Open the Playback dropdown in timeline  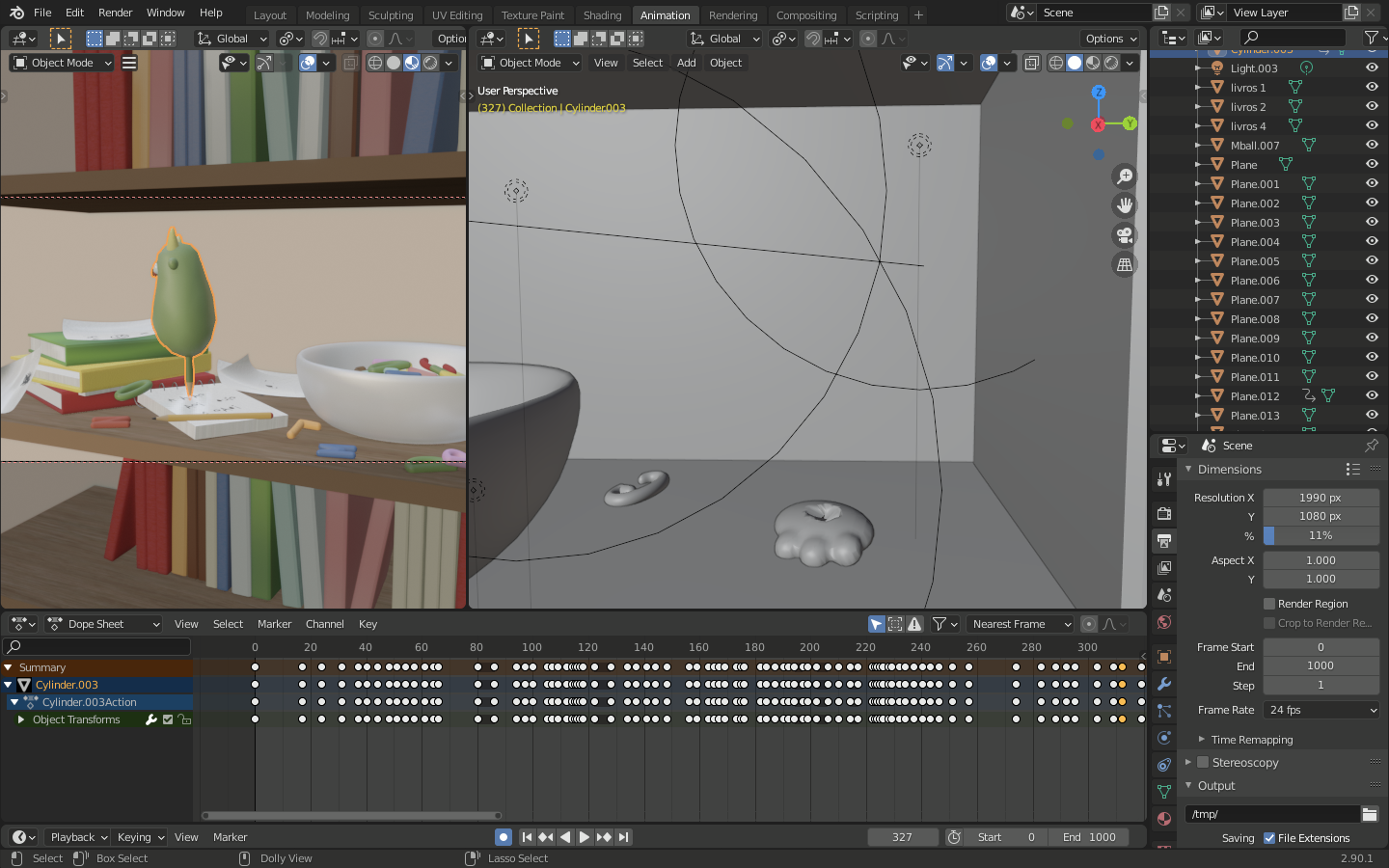point(77,837)
